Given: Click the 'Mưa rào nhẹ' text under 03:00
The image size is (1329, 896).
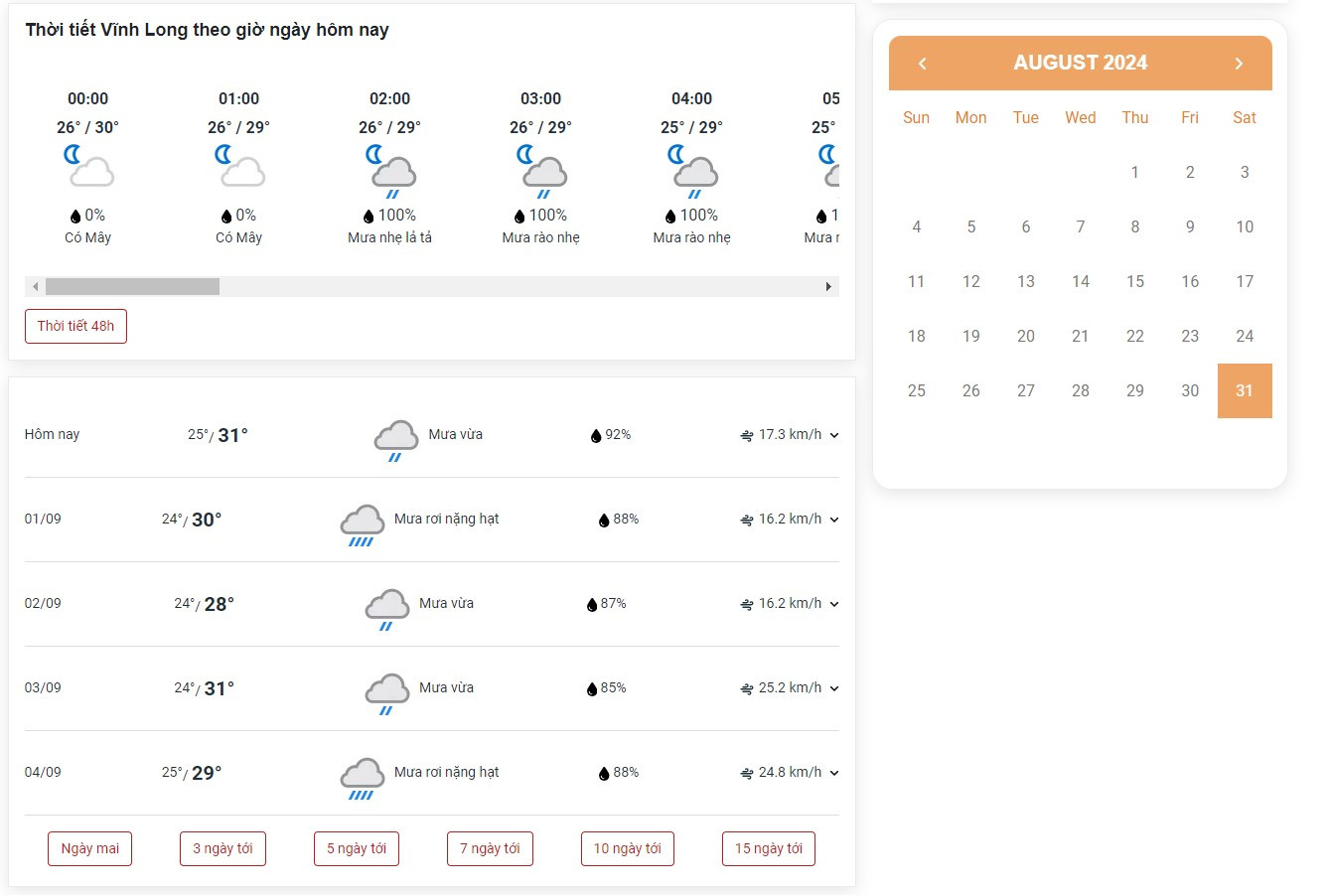Looking at the screenshot, I should pos(541,237).
